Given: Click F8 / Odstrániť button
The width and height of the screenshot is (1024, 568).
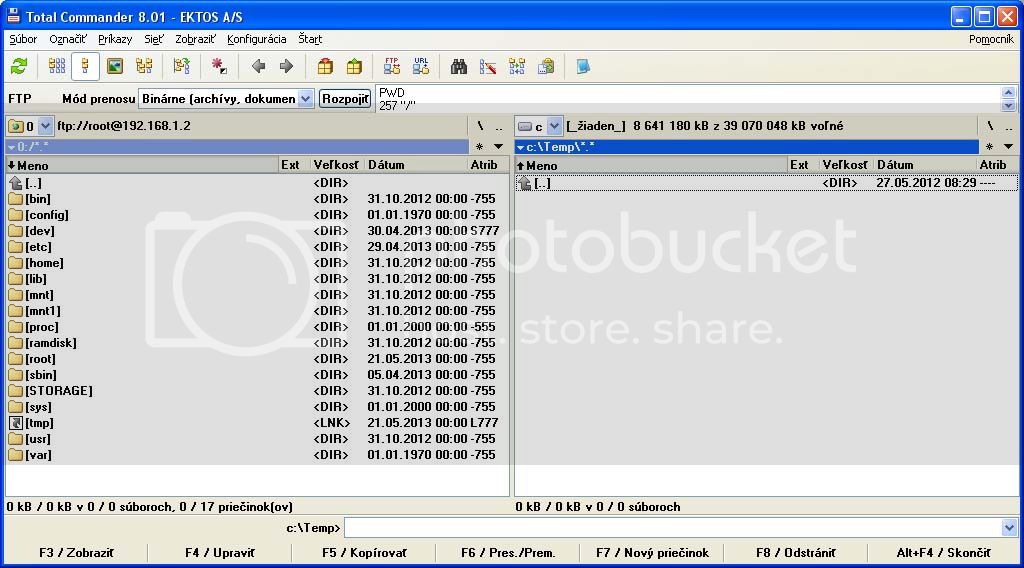Looking at the screenshot, I should (x=795, y=553).
